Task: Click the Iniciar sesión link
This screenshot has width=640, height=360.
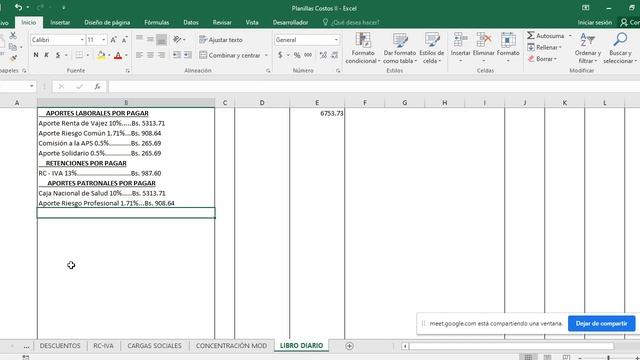Action: coord(595,22)
